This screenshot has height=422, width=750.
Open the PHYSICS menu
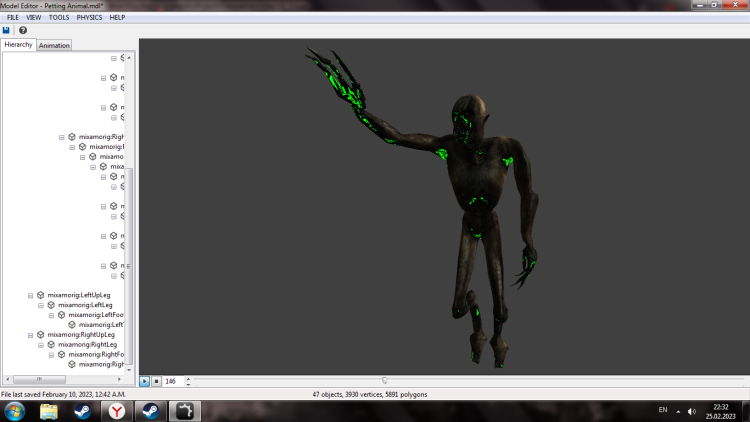coord(89,17)
